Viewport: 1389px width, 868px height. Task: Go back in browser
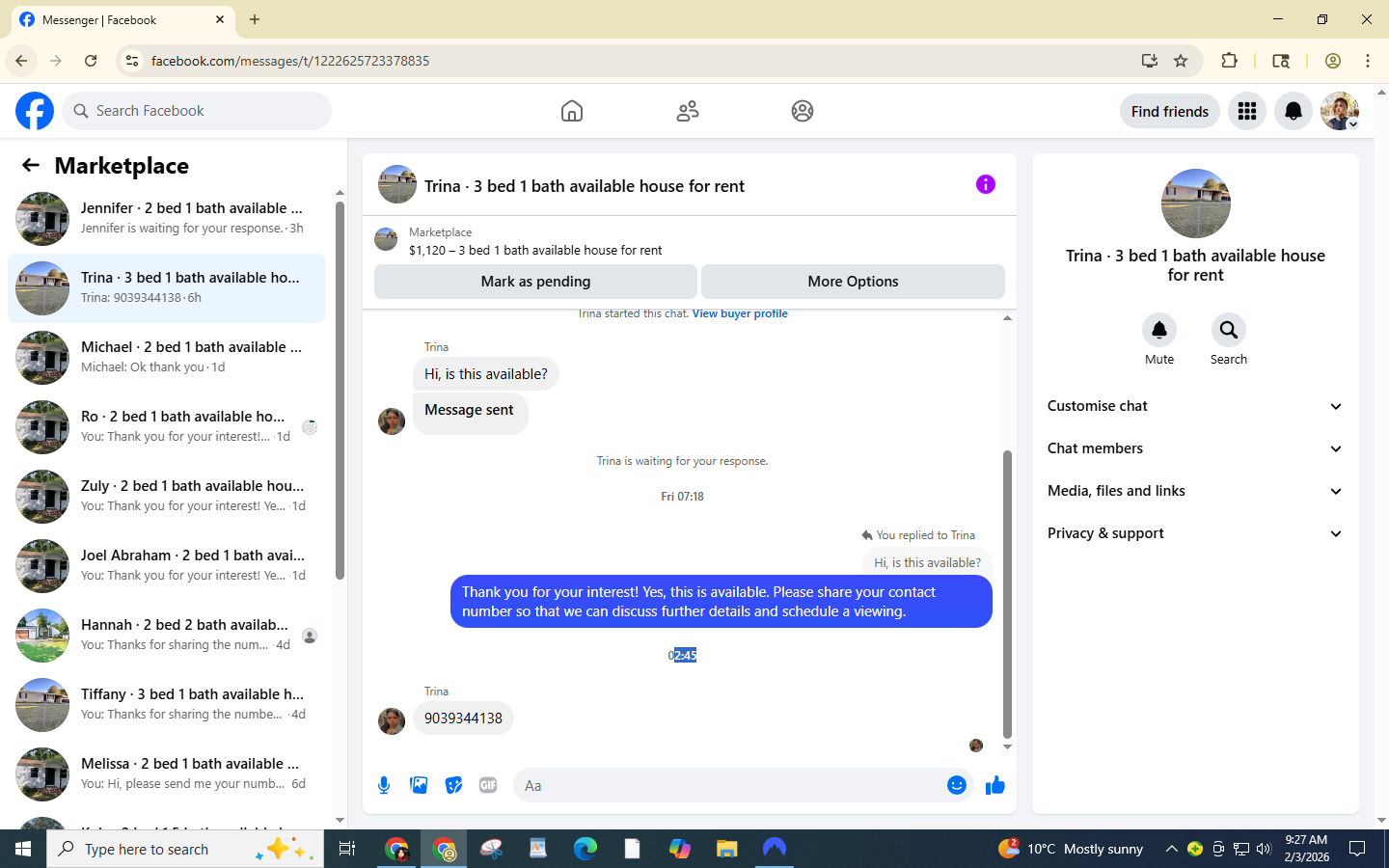pos(21,61)
